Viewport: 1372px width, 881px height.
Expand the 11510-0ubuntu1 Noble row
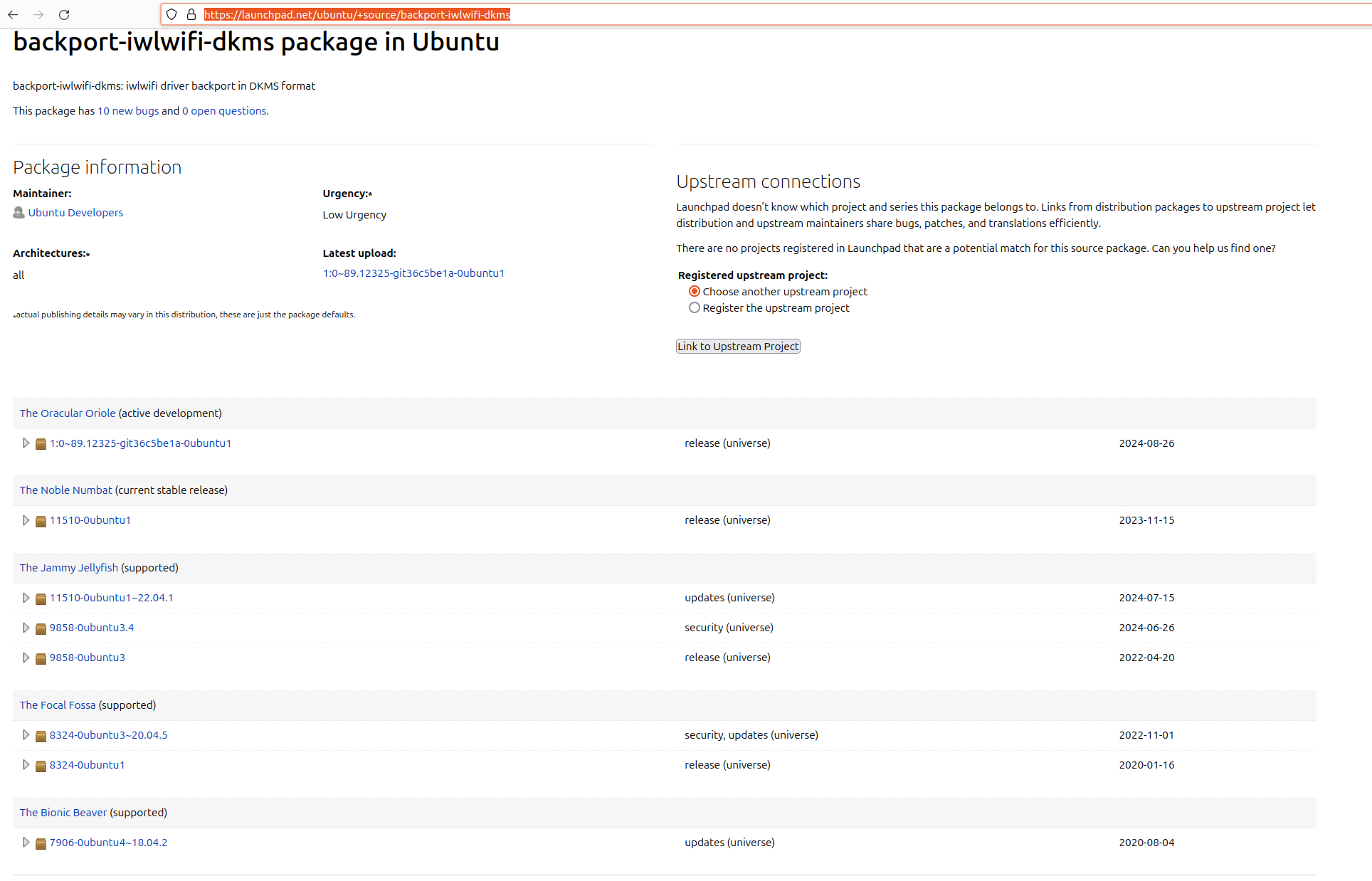[26, 520]
